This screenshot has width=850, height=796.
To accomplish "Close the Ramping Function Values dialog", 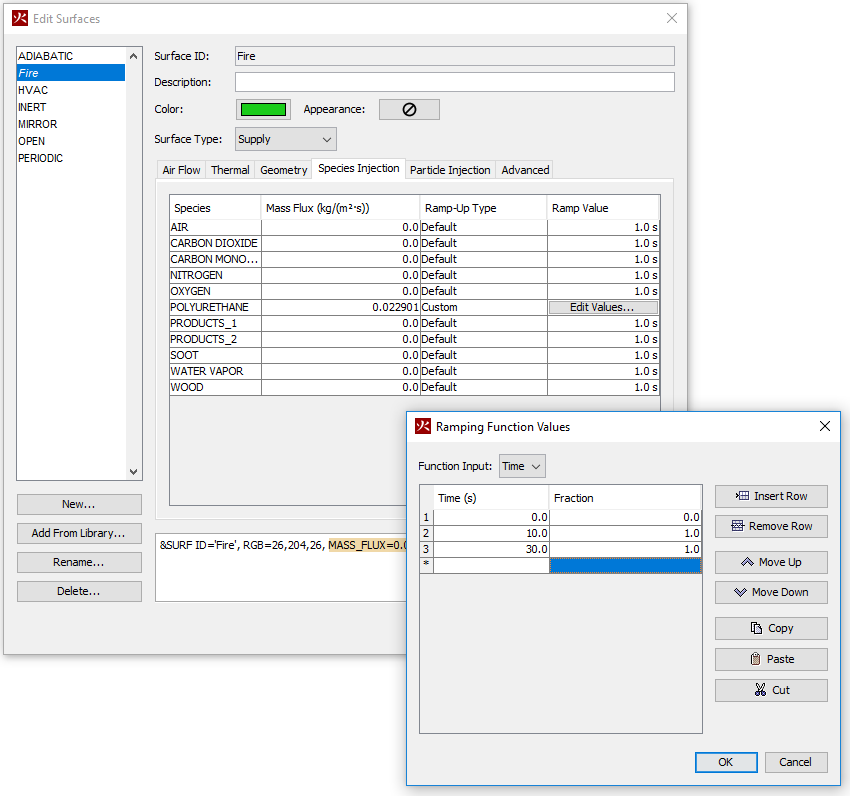I will coord(825,426).
